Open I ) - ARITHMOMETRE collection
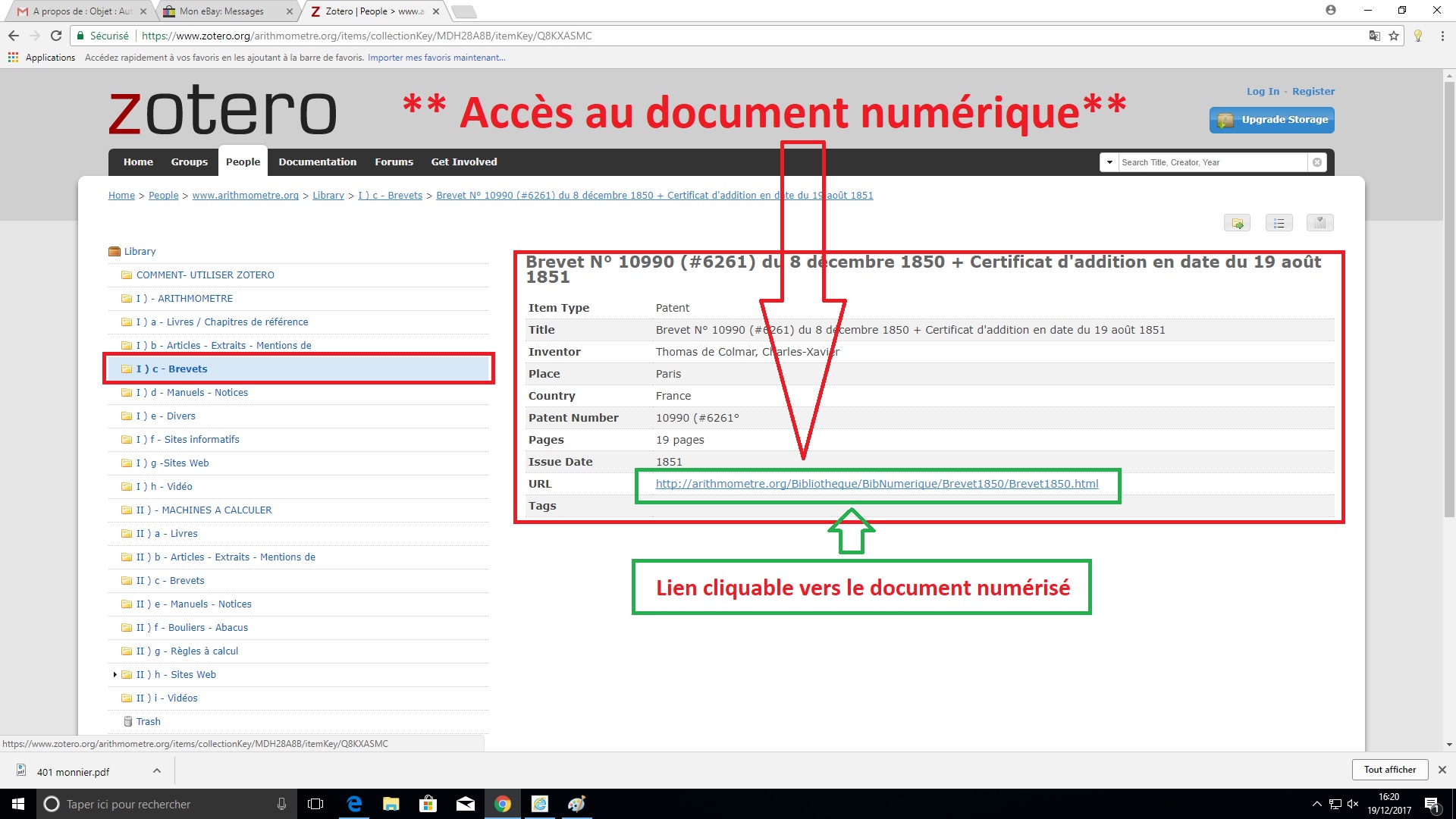 click(184, 298)
